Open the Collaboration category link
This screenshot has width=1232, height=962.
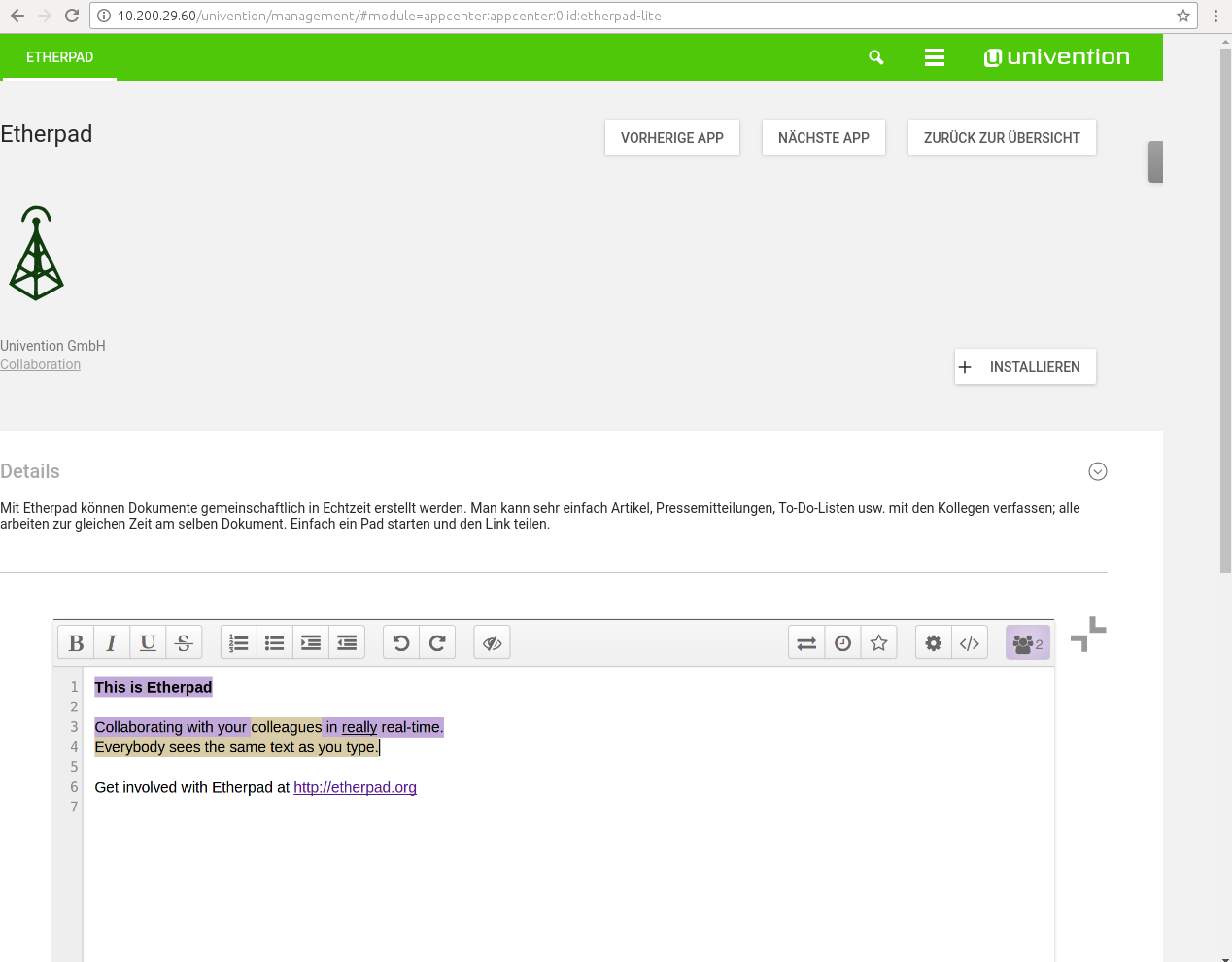[40, 364]
